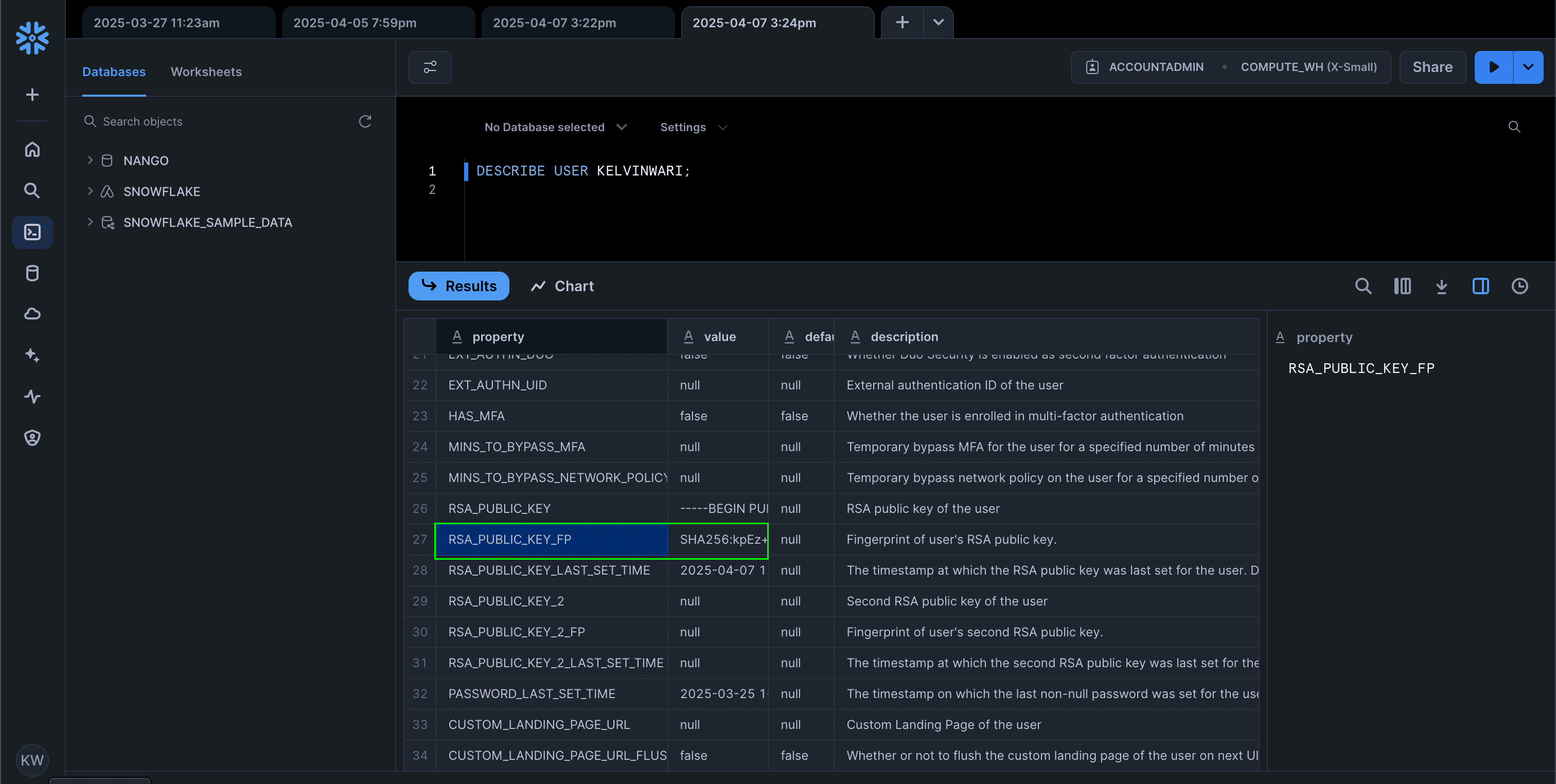The height and width of the screenshot is (784, 1556).
Task: Click the role icon beside ACCOUNTADMIN
Action: [x=1092, y=67]
